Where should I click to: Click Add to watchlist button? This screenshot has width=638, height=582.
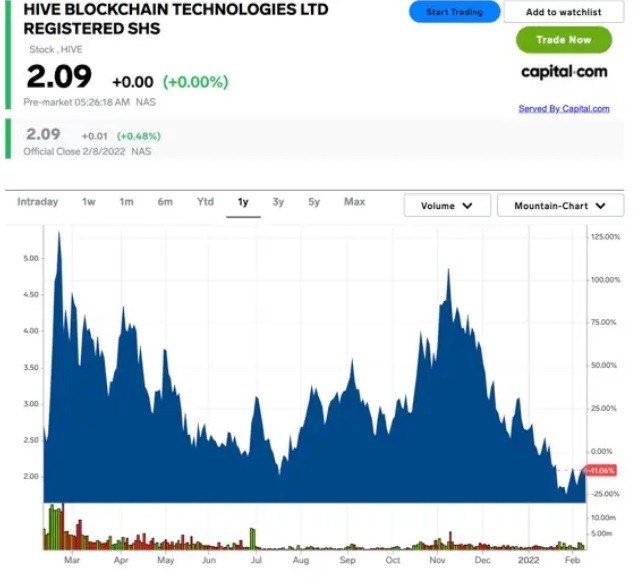click(x=563, y=12)
